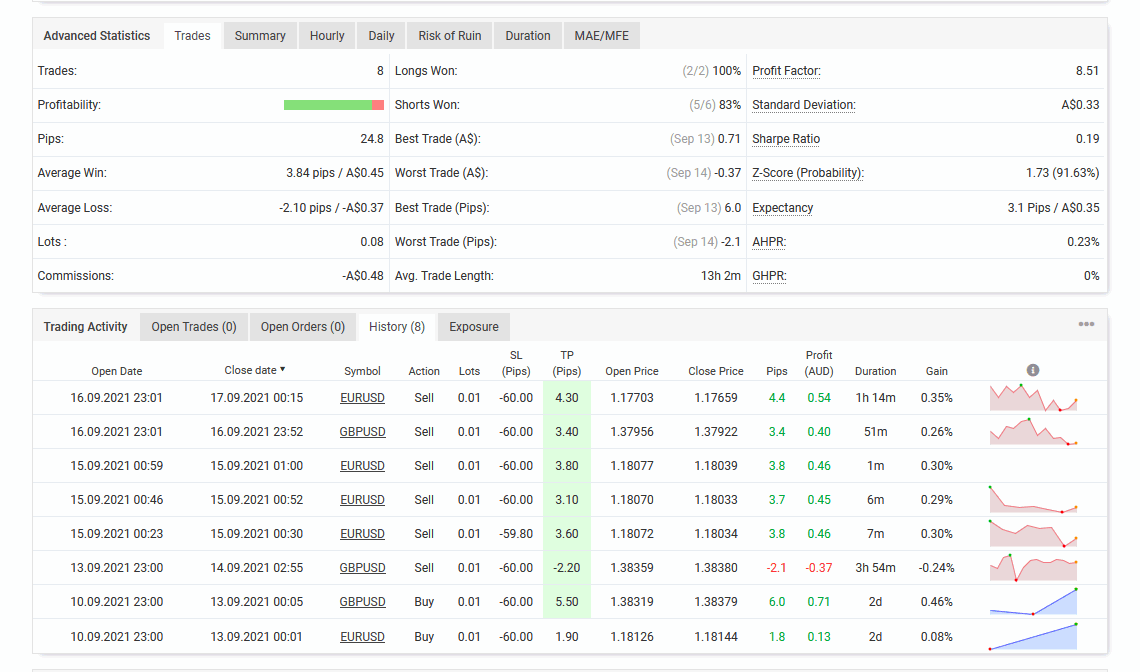
Task: Switch to the Exposure tab
Action: tap(474, 327)
